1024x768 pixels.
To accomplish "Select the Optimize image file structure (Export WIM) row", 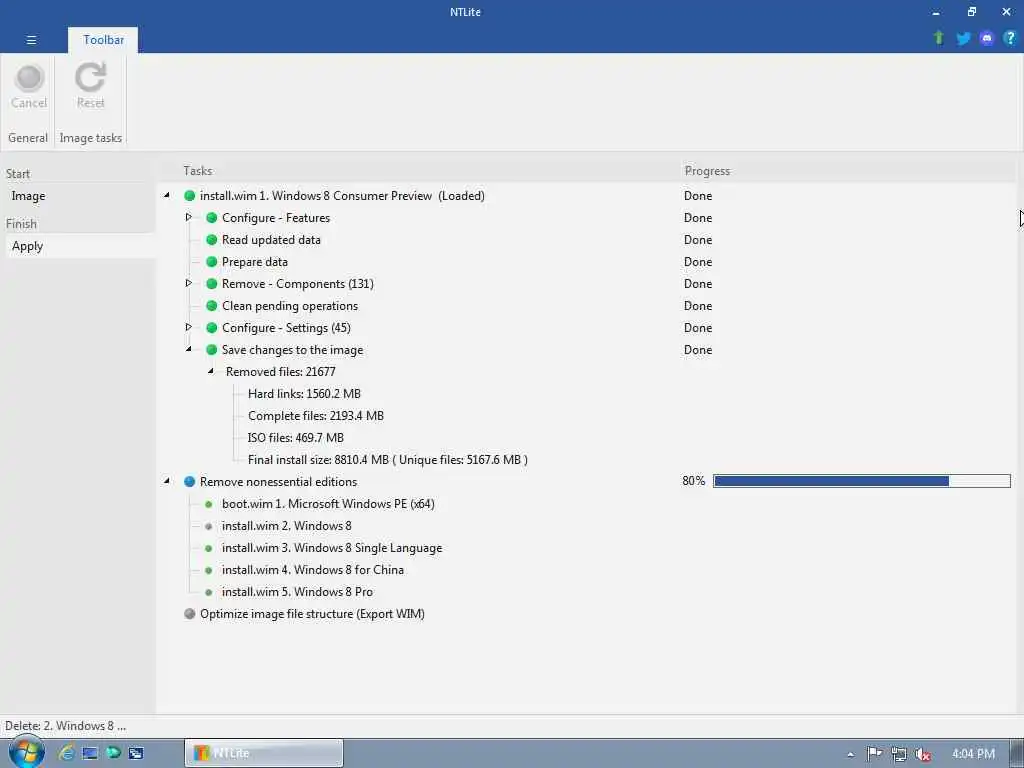I will point(312,614).
